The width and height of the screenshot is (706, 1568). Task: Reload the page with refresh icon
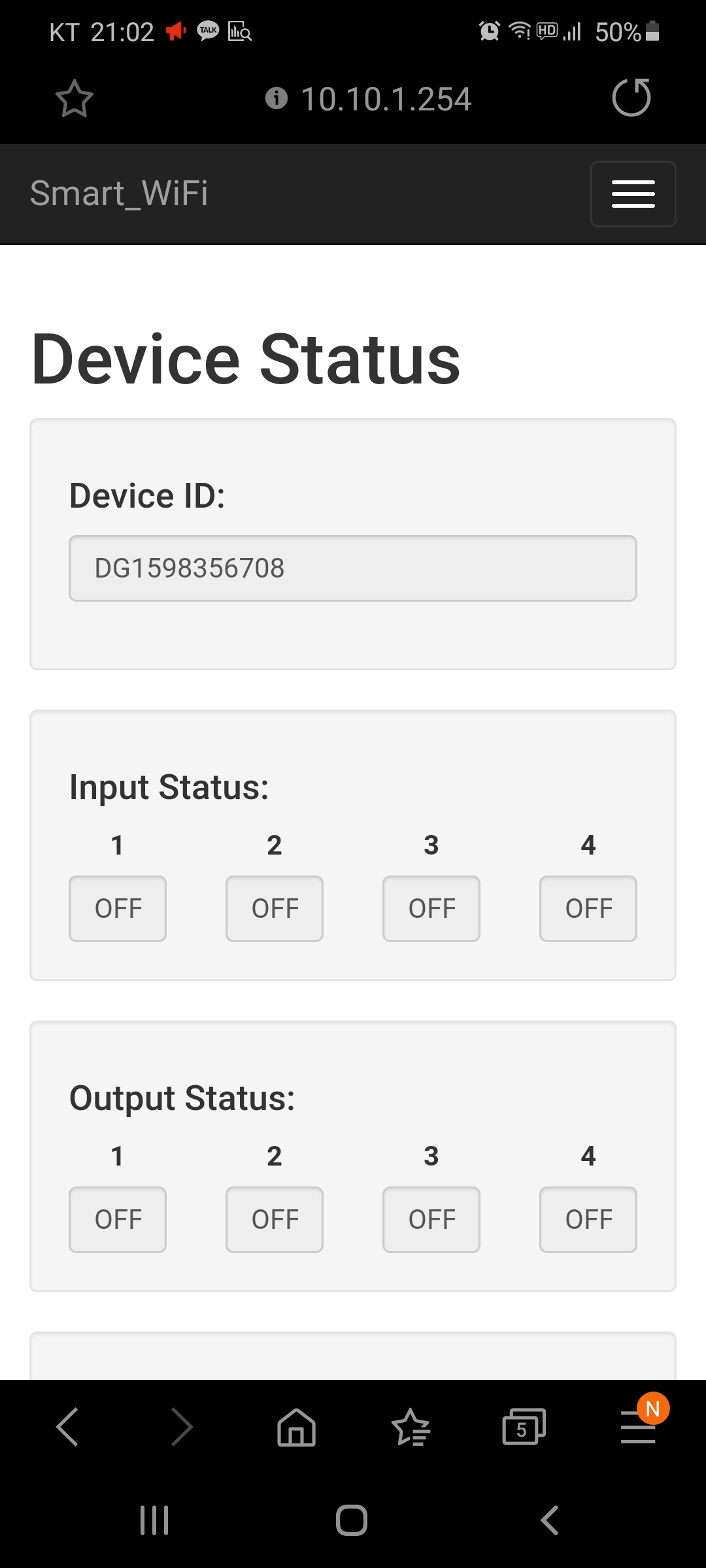click(x=631, y=98)
